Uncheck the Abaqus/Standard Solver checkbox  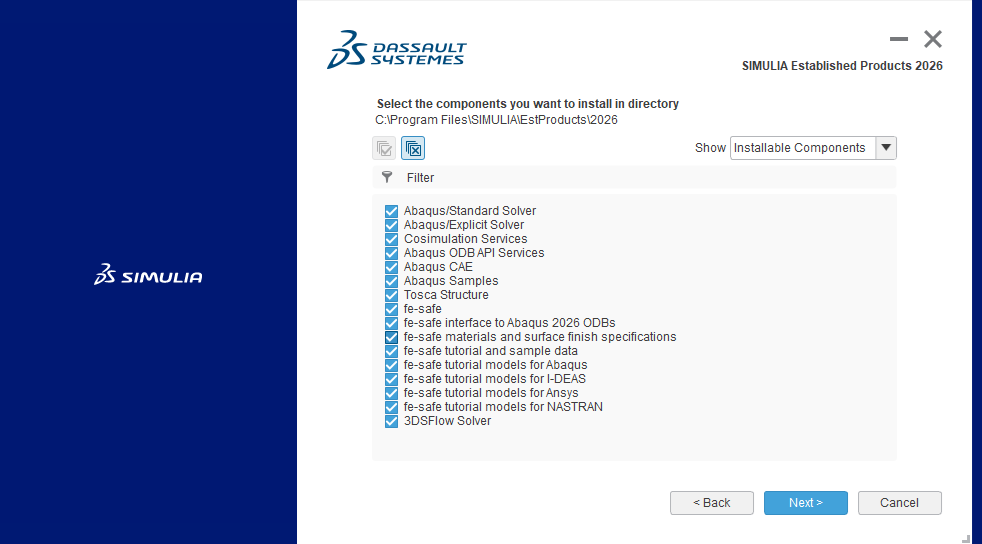pos(392,211)
